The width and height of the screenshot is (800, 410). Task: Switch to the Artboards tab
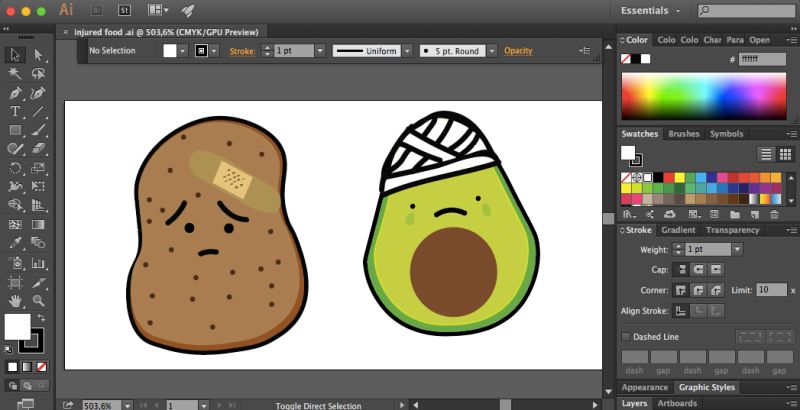click(x=677, y=403)
